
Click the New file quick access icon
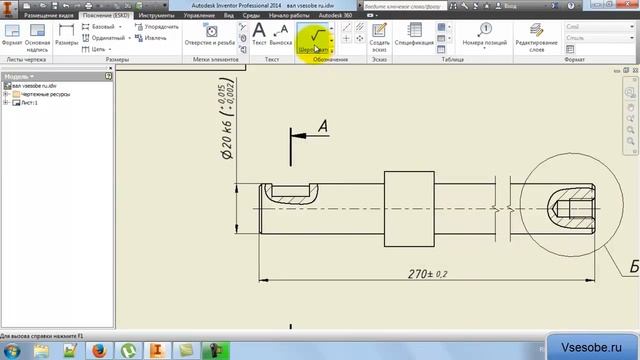pyautogui.click(x=27, y=6)
